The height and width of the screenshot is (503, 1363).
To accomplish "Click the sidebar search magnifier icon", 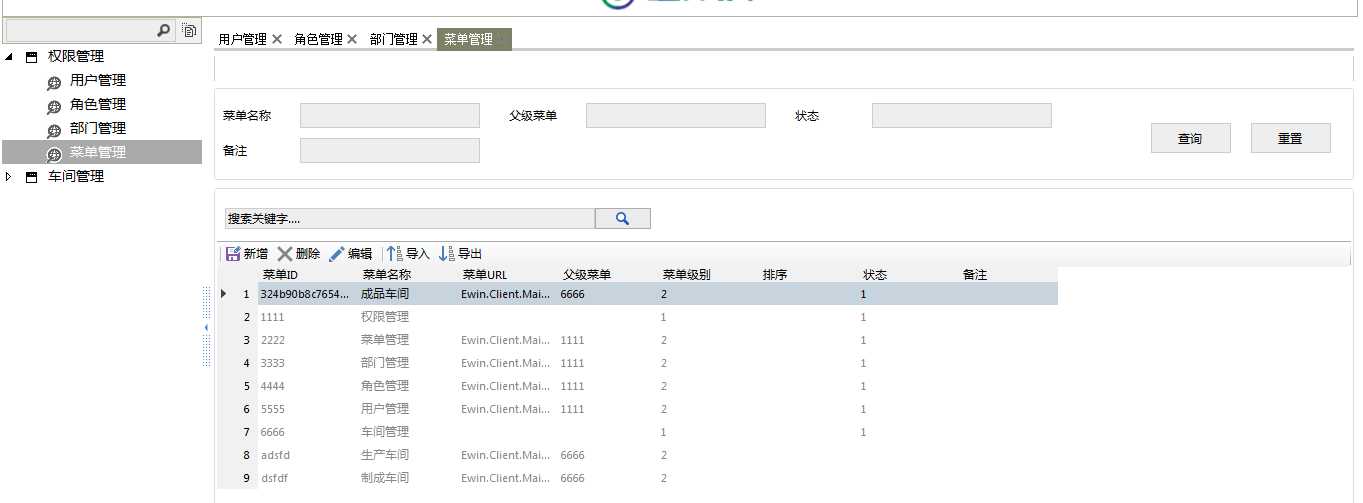I will click(x=164, y=31).
